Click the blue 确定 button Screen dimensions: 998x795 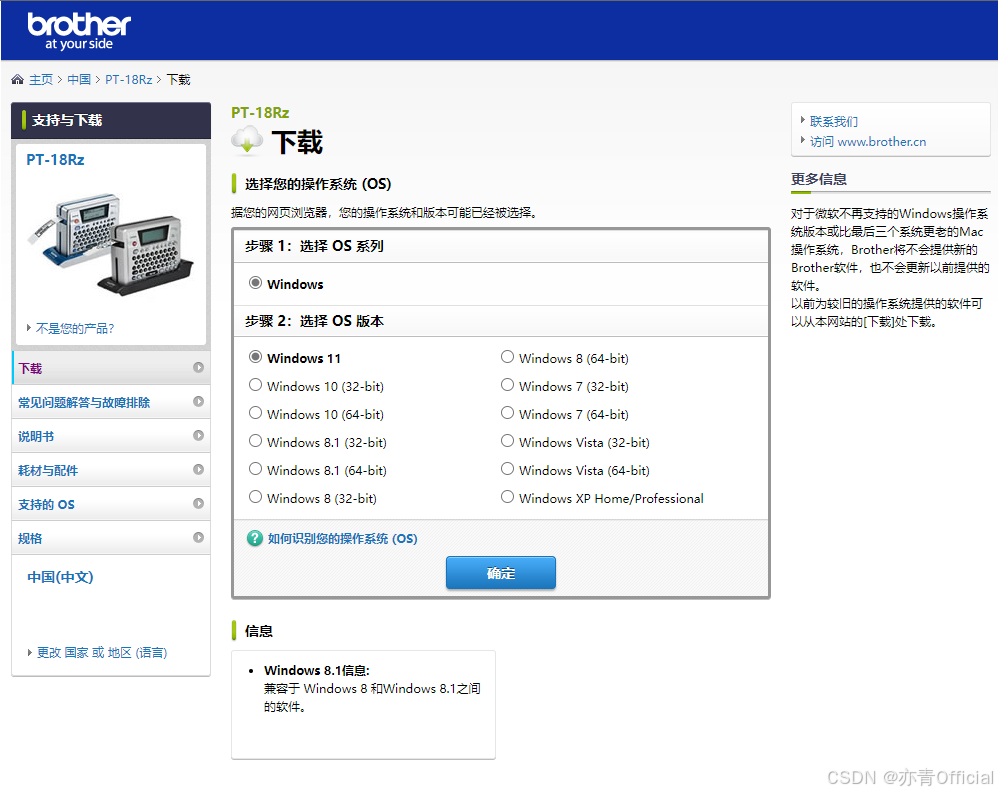(501, 573)
